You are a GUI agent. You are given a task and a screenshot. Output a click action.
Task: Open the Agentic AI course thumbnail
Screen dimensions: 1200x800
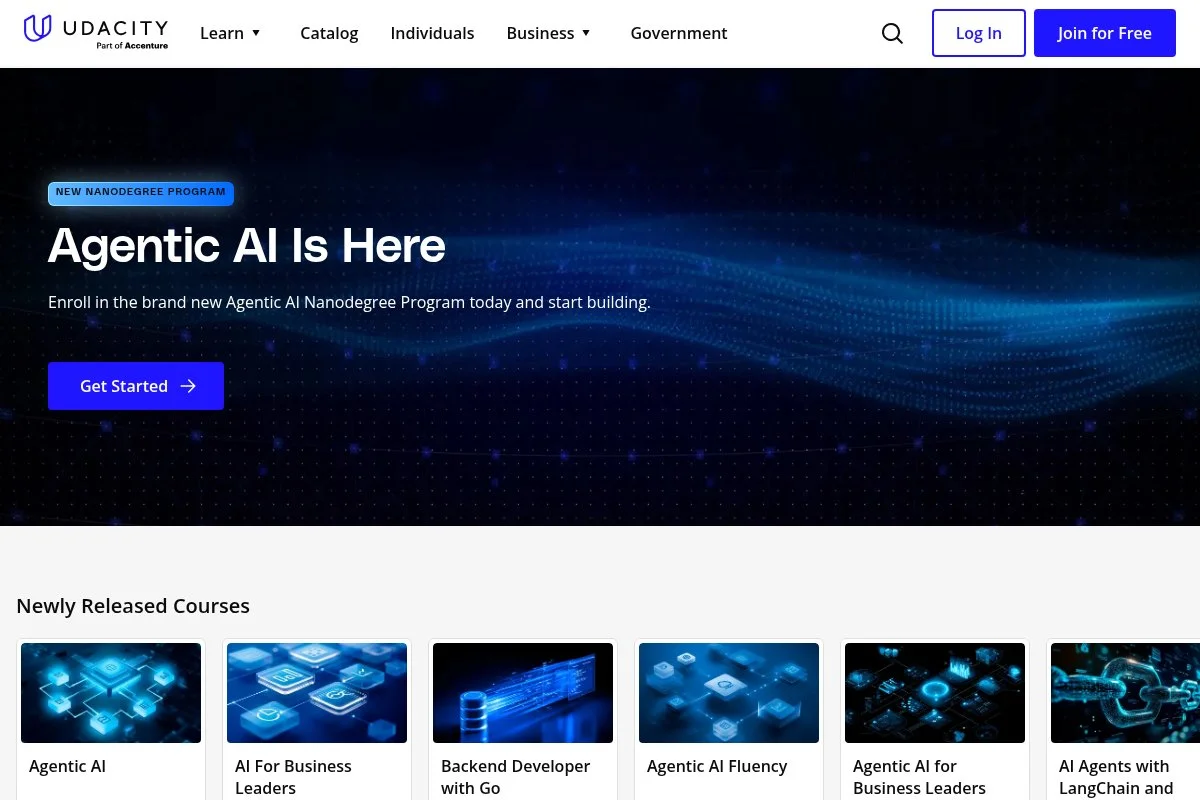pyautogui.click(x=111, y=693)
